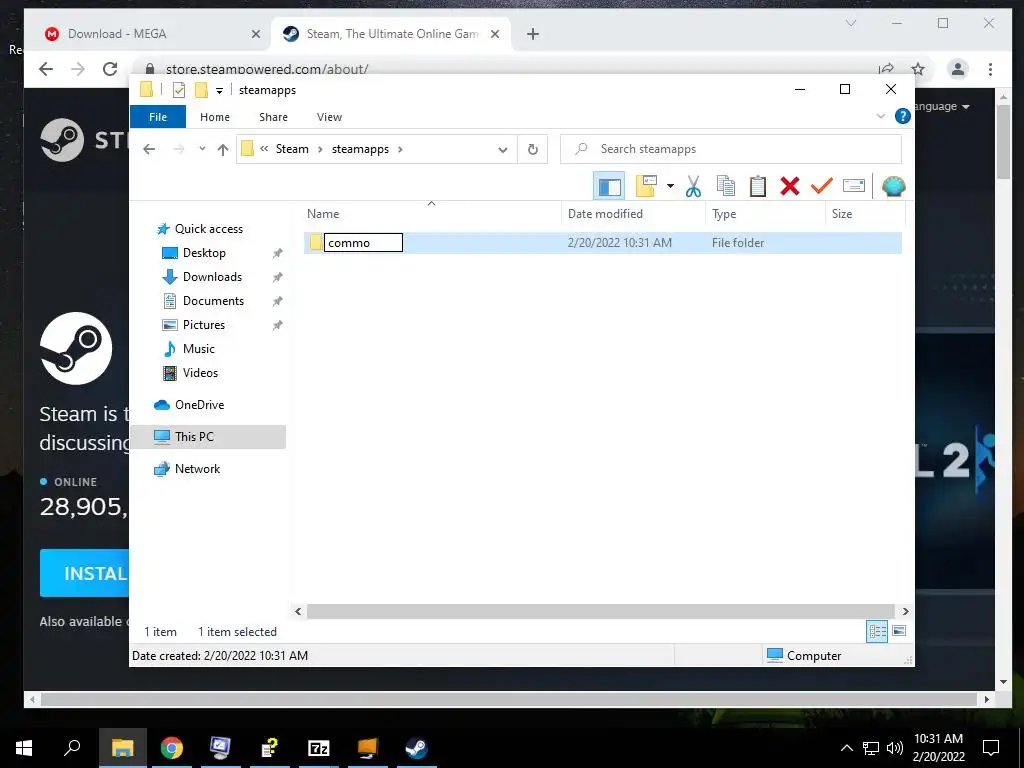The width and height of the screenshot is (1024, 768).
Task: Go back in Explorer navigation
Action: (x=149, y=150)
